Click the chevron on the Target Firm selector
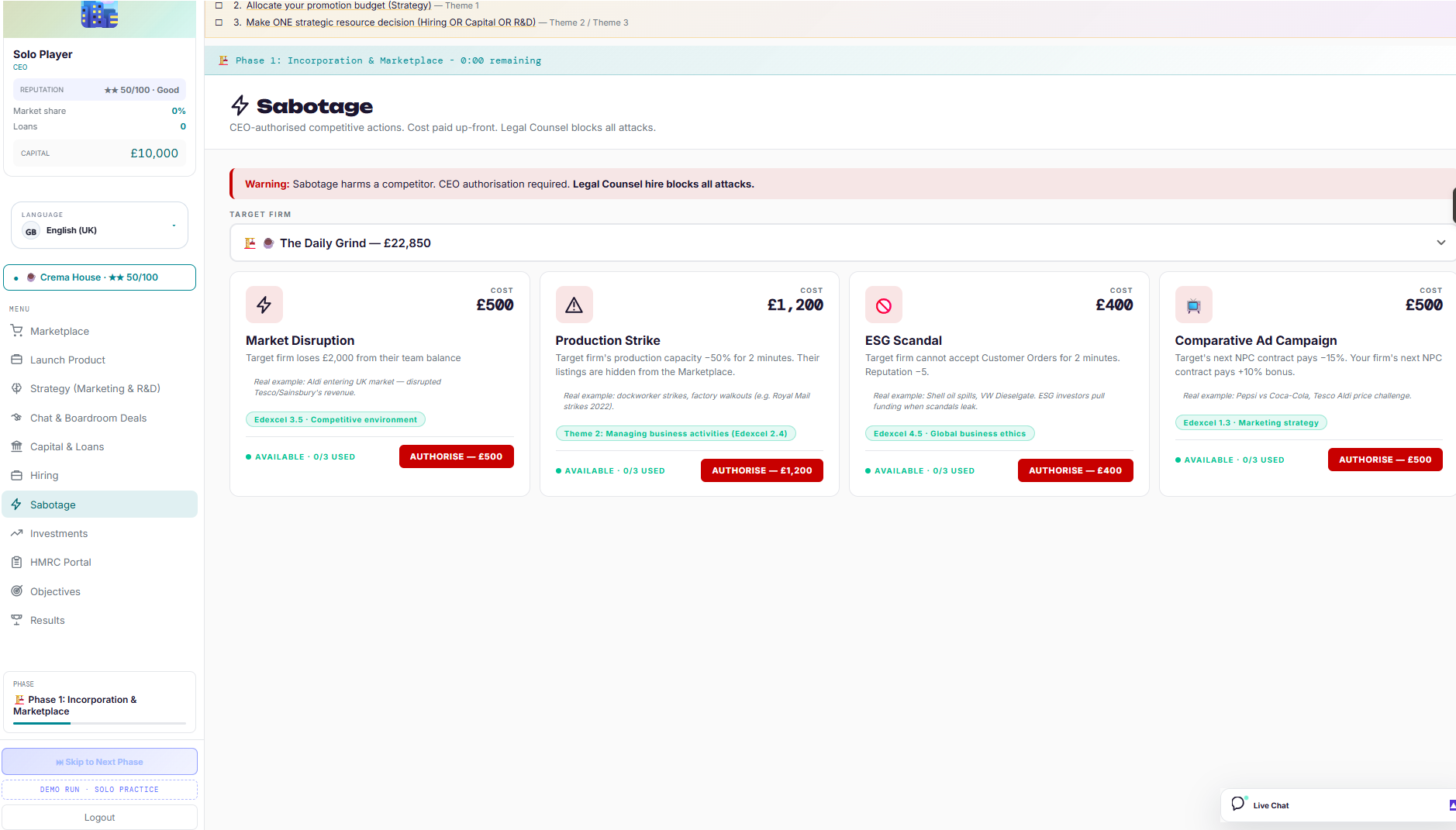The width and height of the screenshot is (1456, 830). click(1440, 243)
